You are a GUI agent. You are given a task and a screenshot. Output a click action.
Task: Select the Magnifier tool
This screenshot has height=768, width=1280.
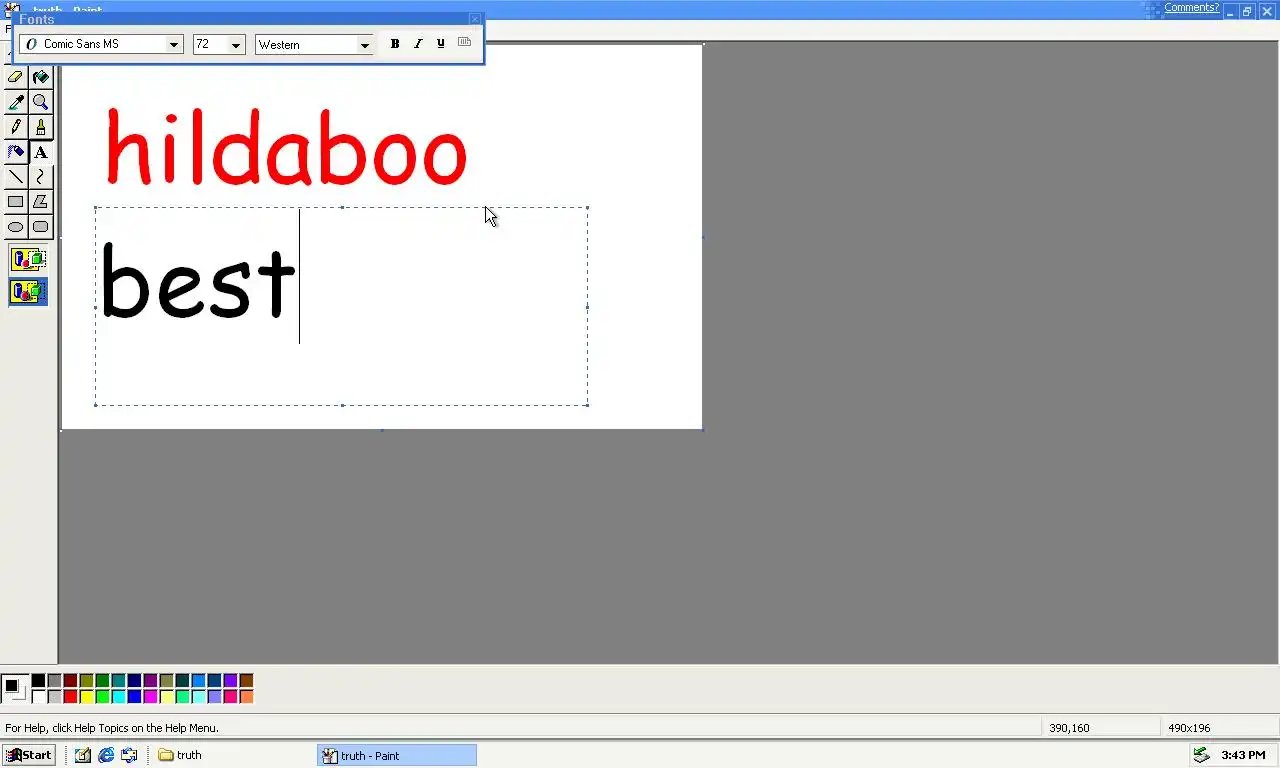(40, 102)
